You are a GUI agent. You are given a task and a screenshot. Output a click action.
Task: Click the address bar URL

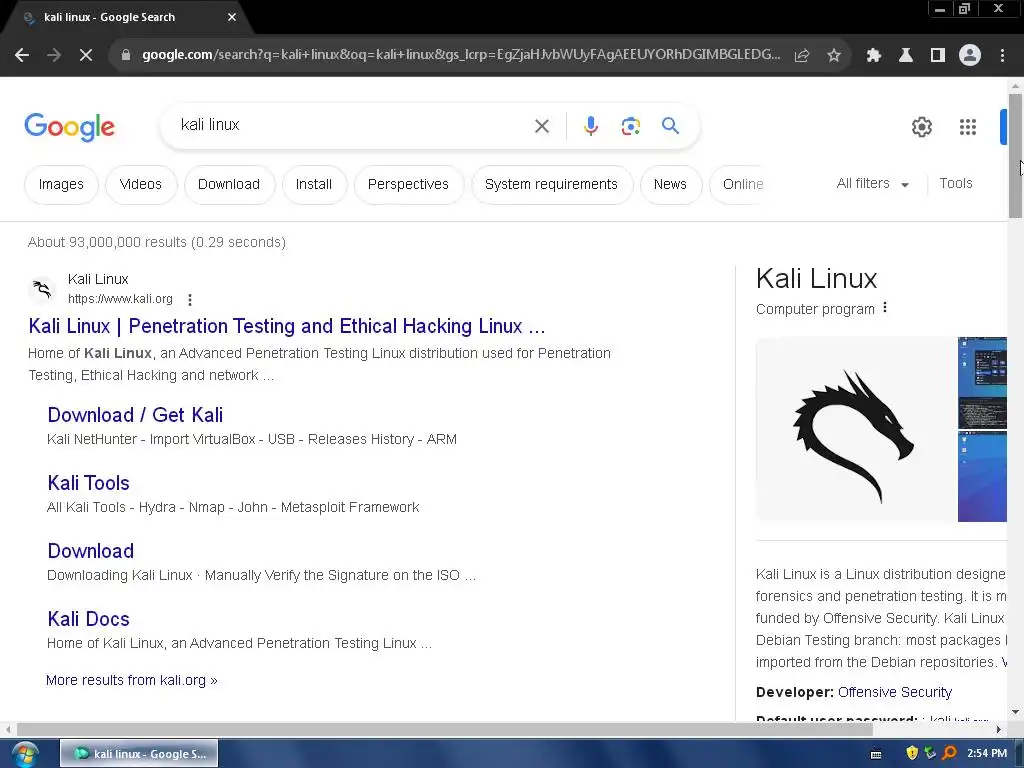(460, 55)
